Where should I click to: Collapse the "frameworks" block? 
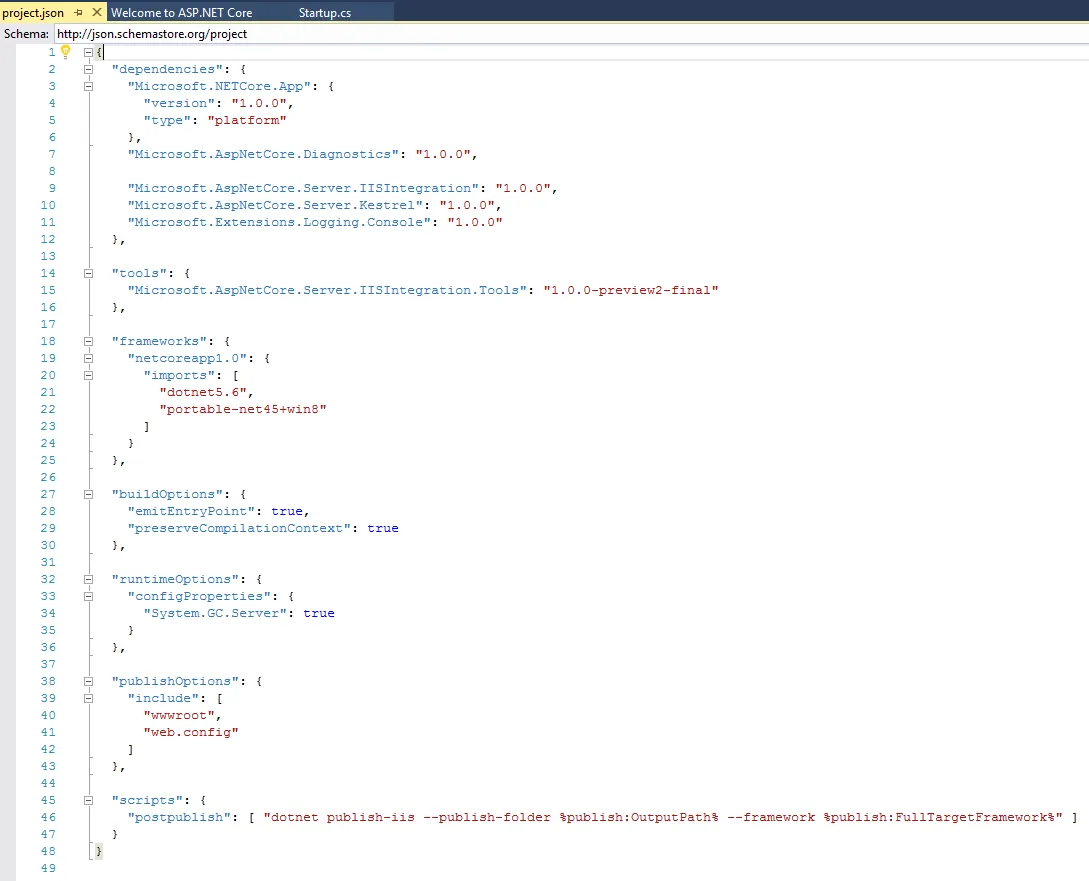(x=88, y=342)
